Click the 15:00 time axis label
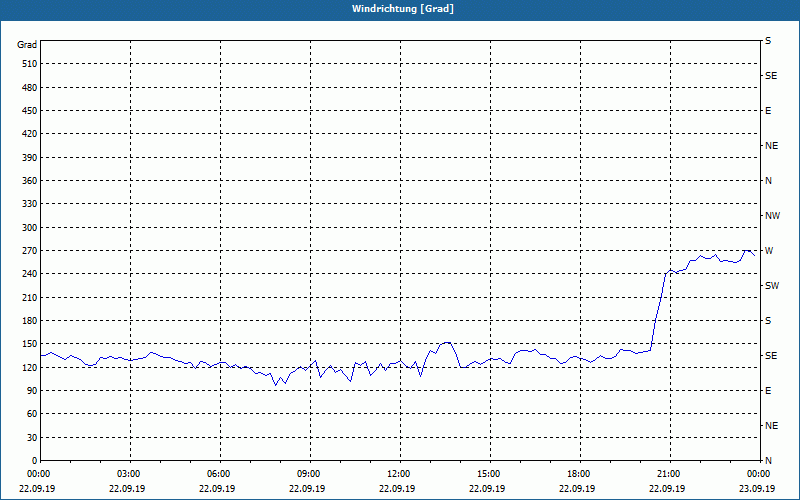The height and width of the screenshot is (500, 800). [488, 474]
